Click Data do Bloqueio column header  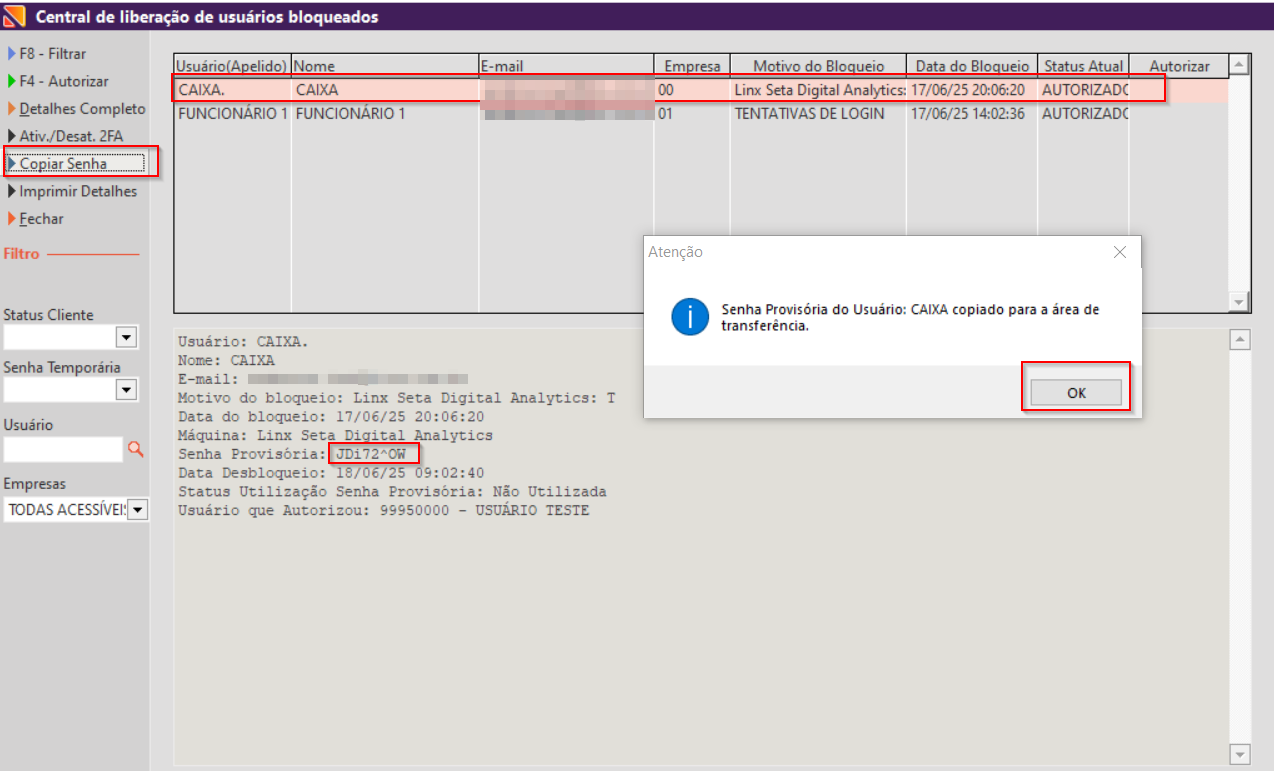(x=972, y=66)
